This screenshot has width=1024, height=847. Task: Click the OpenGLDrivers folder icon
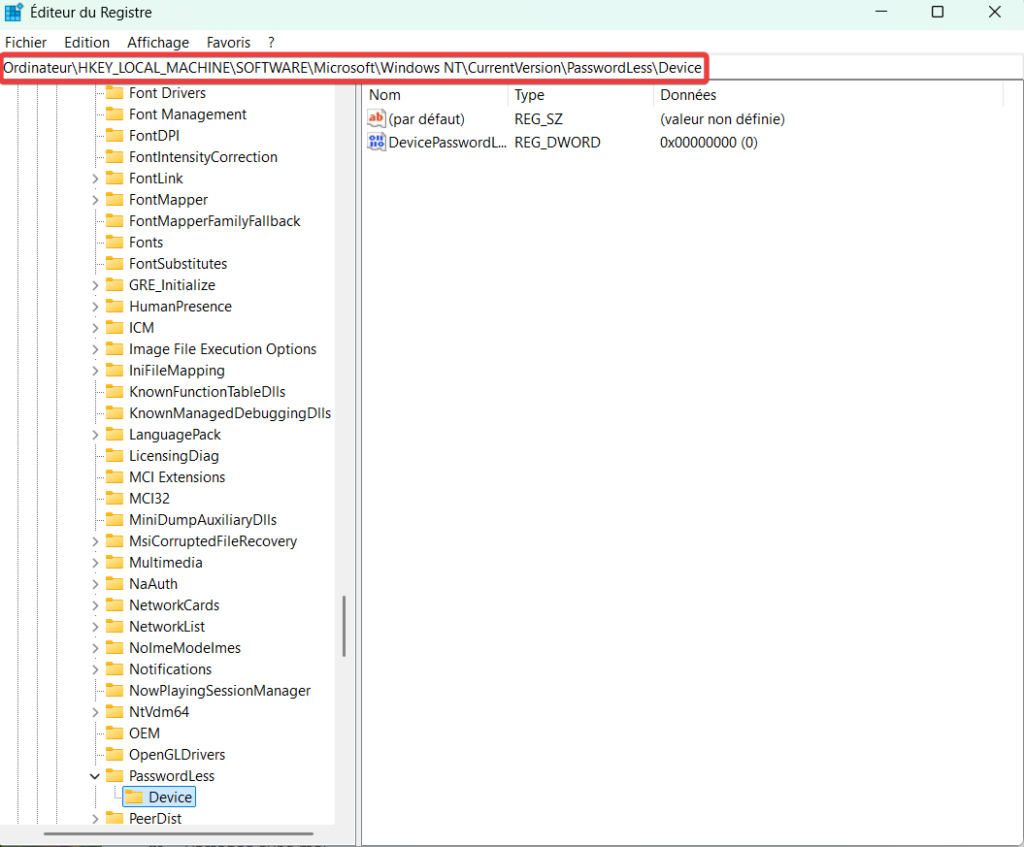[x=114, y=755]
